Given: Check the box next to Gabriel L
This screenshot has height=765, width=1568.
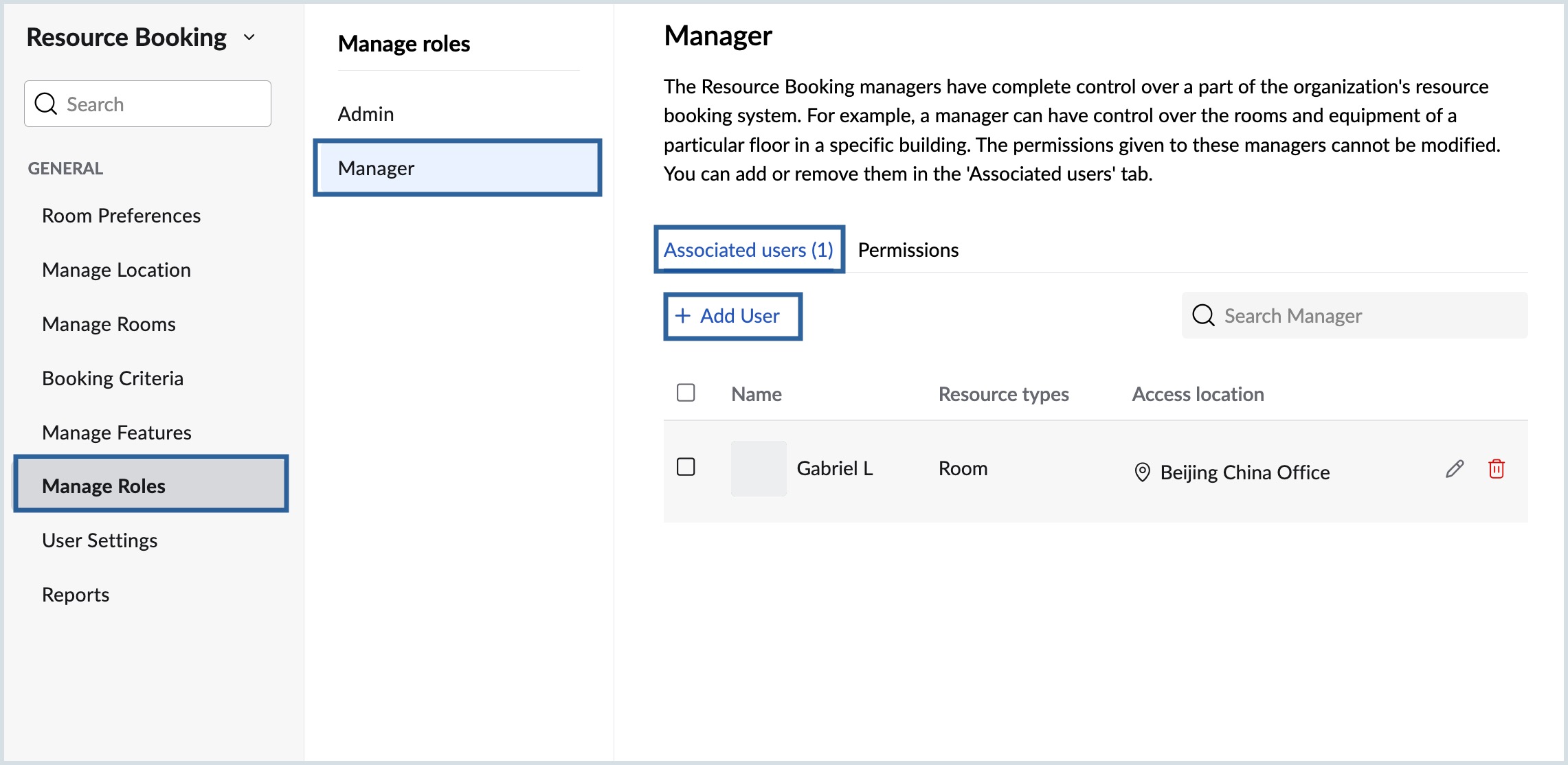Looking at the screenshot, I should [x=686, y=467].
